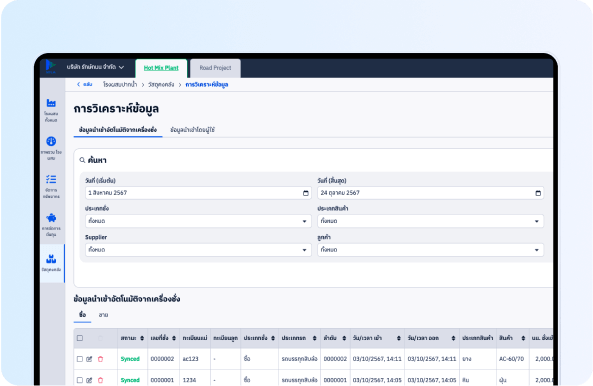This screenshot has height=386, width=593.
Task: Open วัสดุคงคลัง breadcrumb link
Action: click(161, 84)
